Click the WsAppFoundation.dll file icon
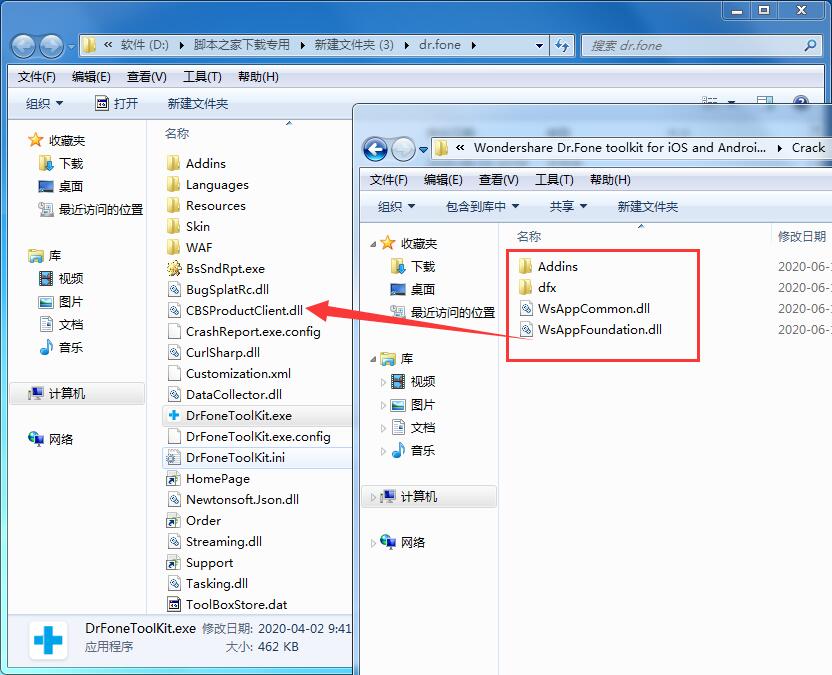The image size is (832, 675). (525, 330)
